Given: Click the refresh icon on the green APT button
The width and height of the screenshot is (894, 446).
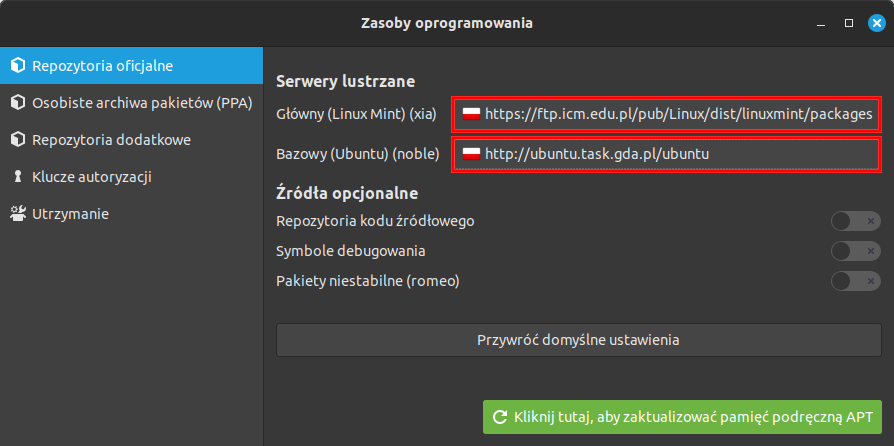Looking at the screenshot, I should [x=500, y=417].
